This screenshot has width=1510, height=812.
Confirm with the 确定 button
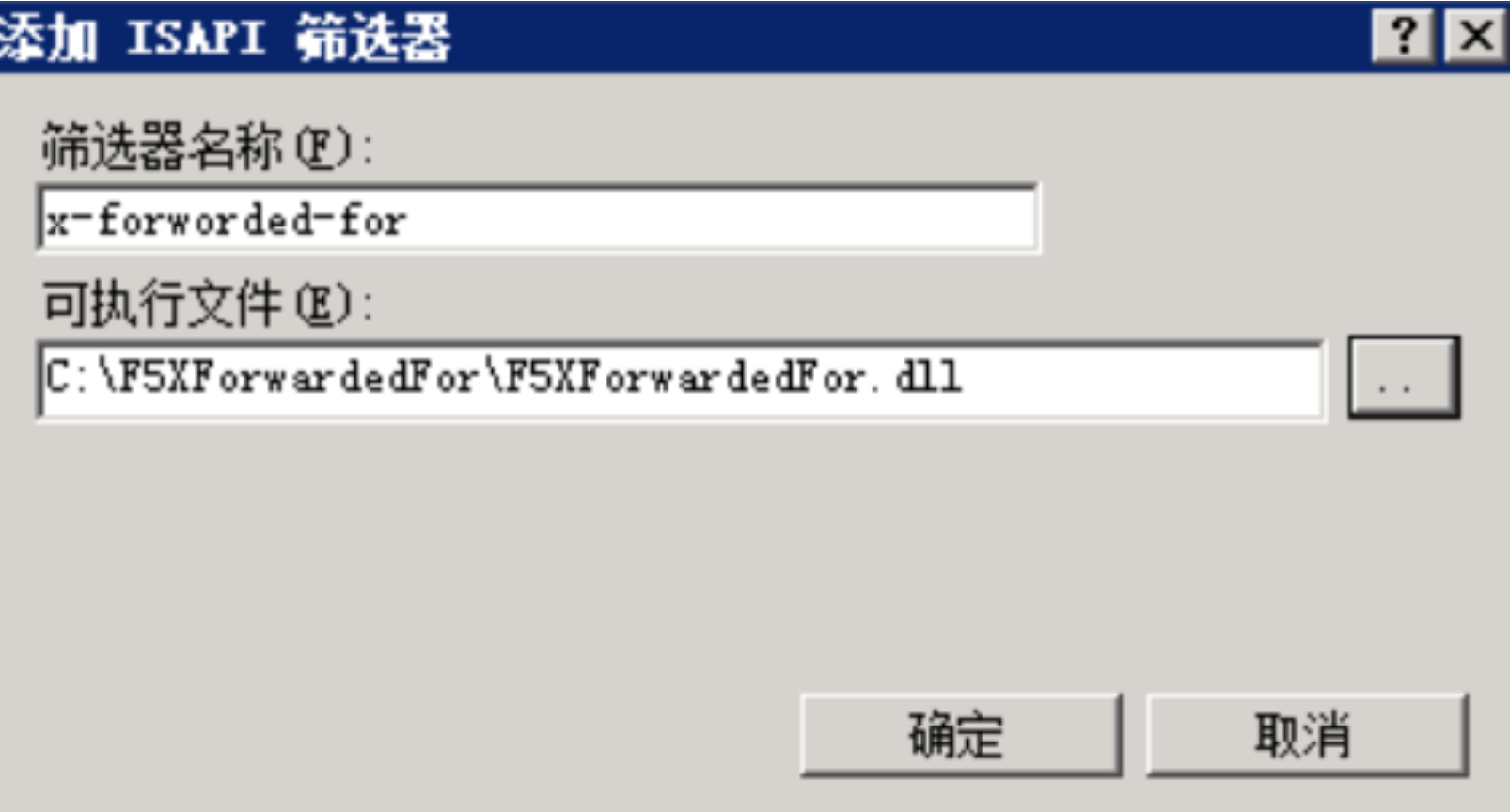tap(961, 735)
